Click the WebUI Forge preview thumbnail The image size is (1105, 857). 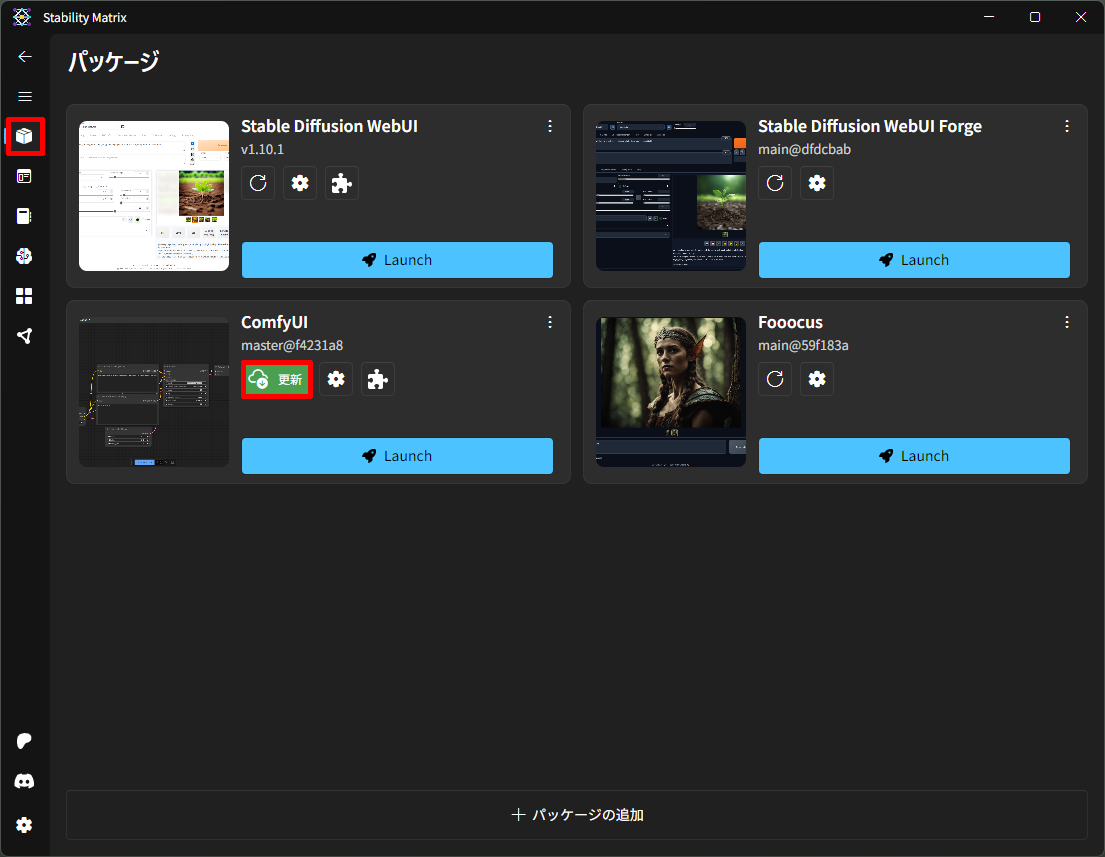pos(671,196)
